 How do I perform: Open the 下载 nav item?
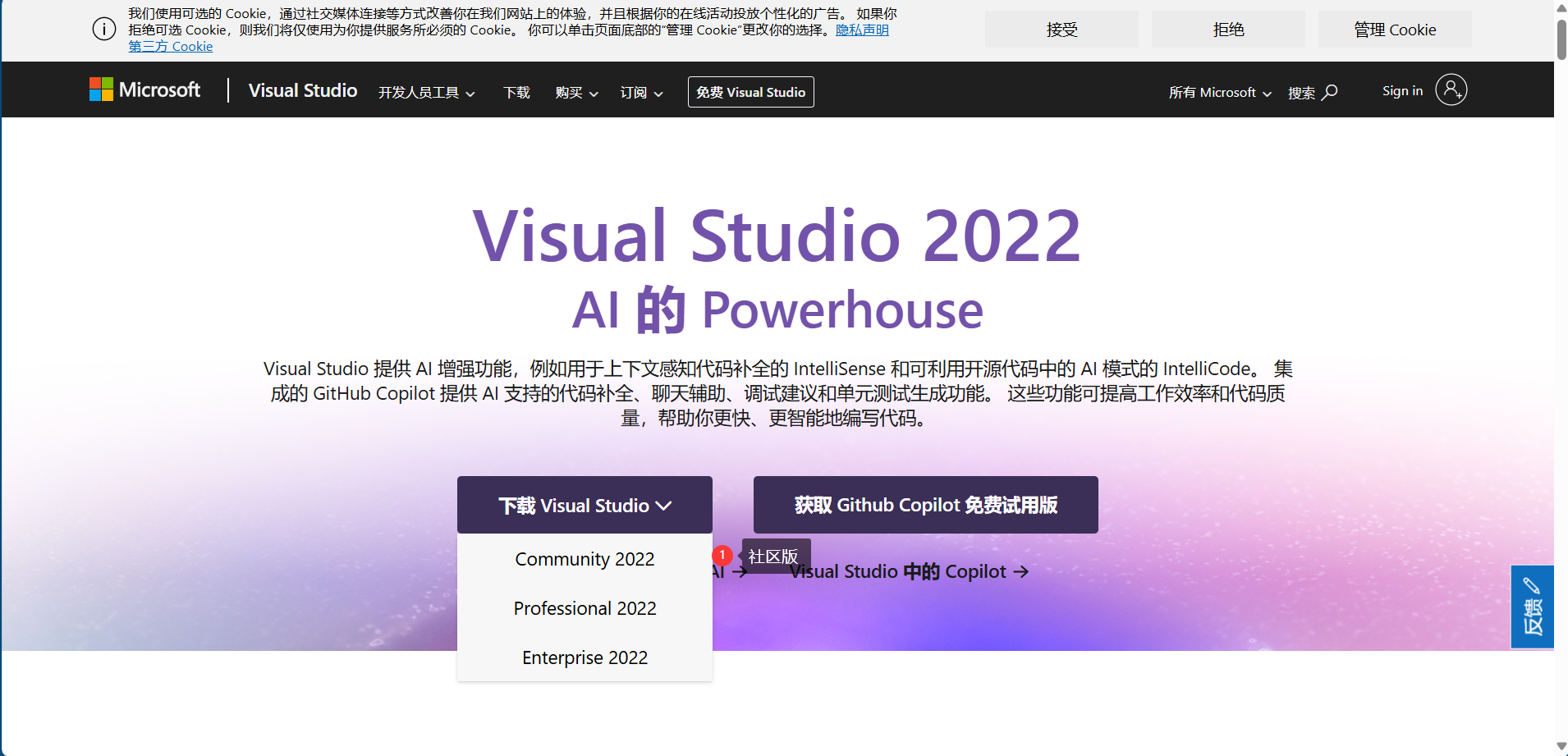click(516, 93)
